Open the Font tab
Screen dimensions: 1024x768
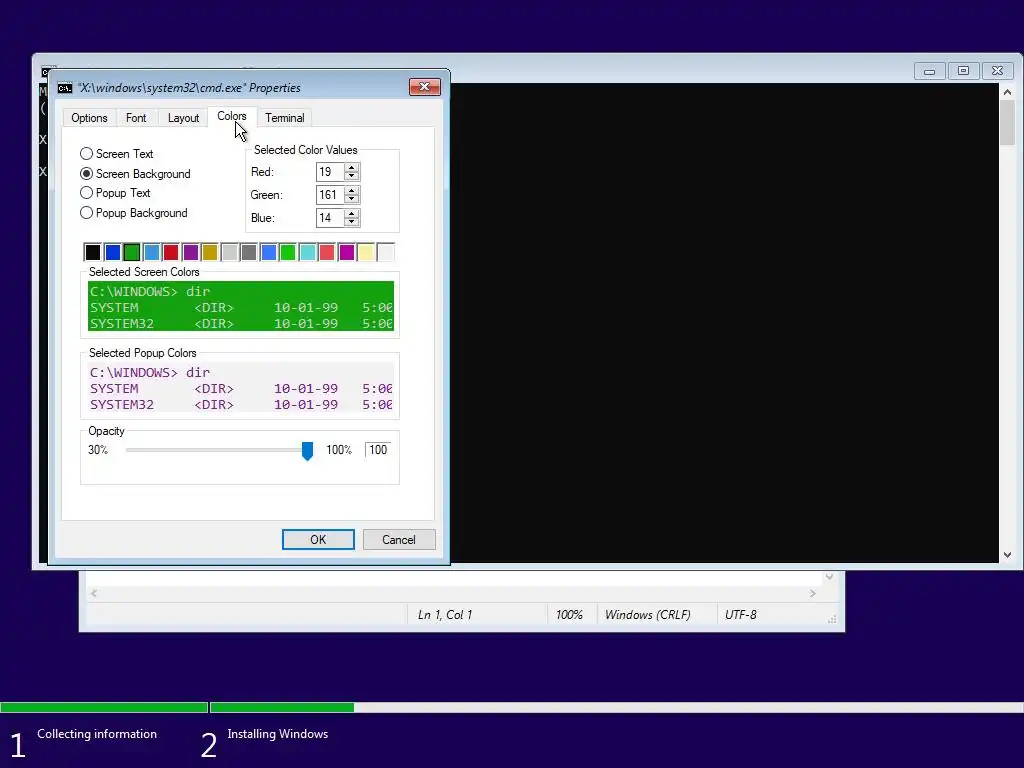(136, 118)
